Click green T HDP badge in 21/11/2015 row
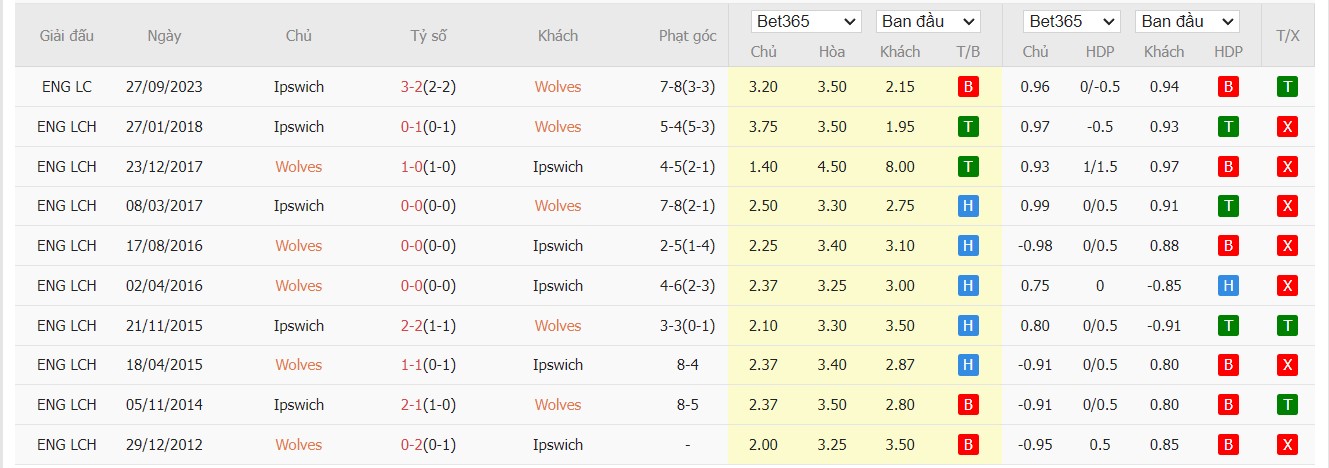The width and height of the screenshot is (1329, 468). pos(1228,325)
